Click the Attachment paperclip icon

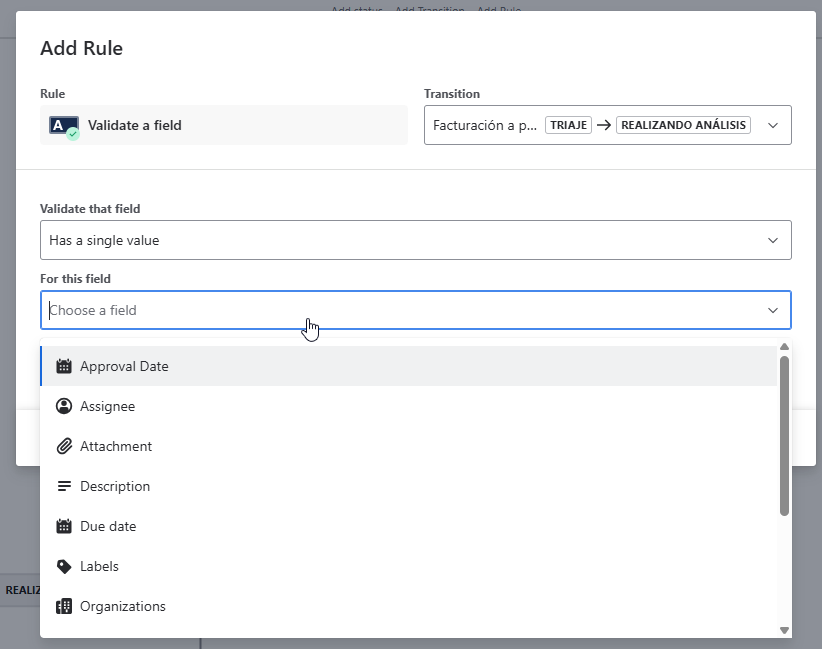[64, 446]
